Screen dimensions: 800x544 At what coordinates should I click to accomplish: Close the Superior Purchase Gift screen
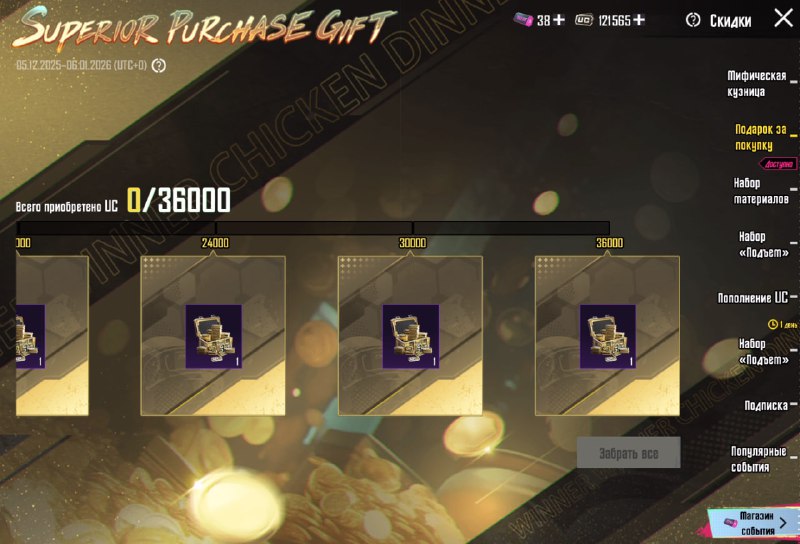pyautogui.click(x=783, y=18)
